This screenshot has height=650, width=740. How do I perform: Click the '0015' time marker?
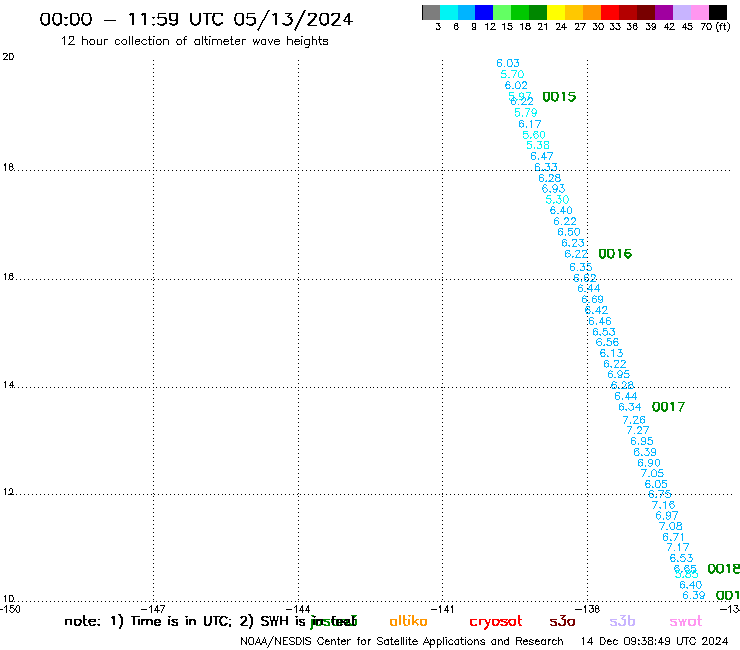point(559,97)
